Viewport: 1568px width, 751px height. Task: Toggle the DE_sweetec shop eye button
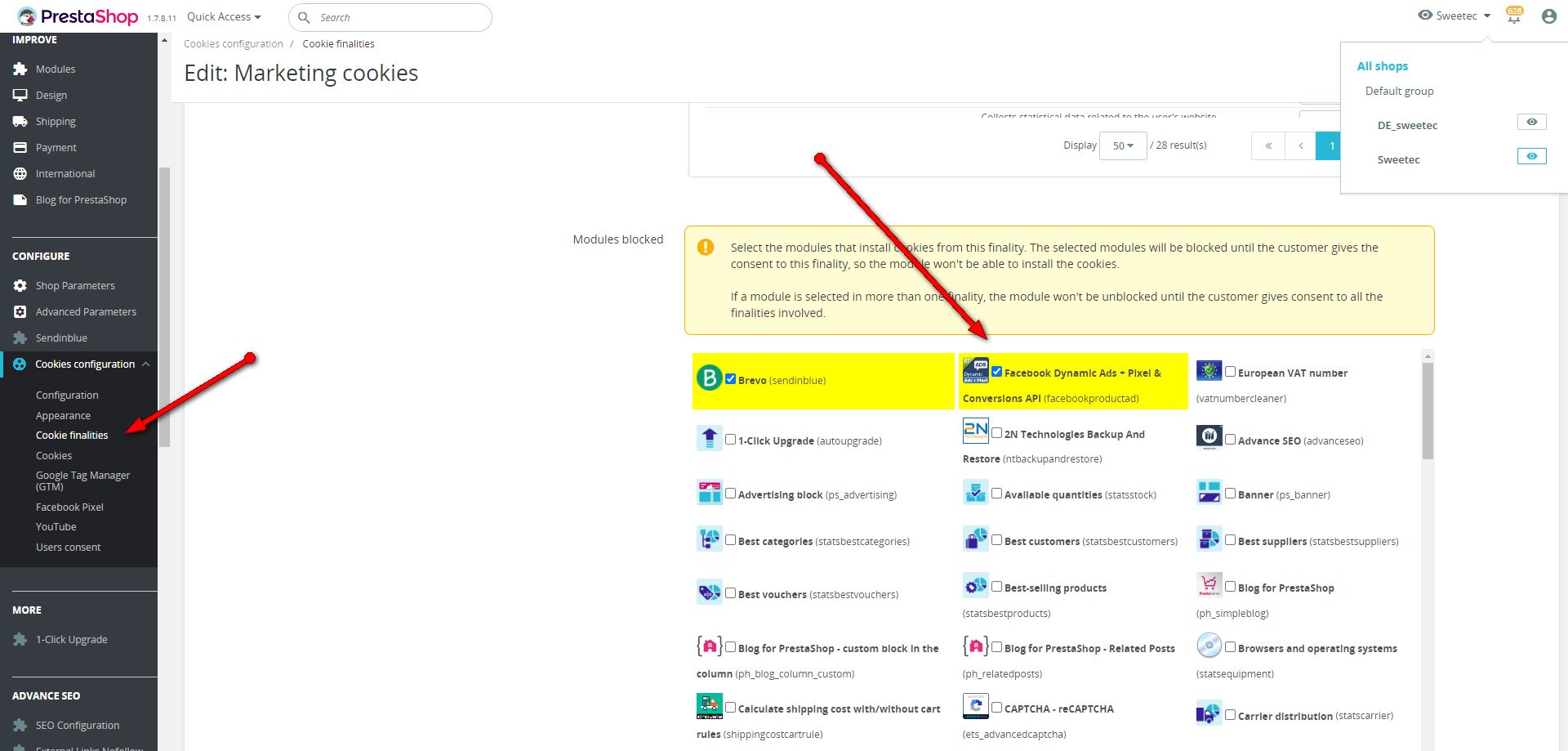(1531, 122)
